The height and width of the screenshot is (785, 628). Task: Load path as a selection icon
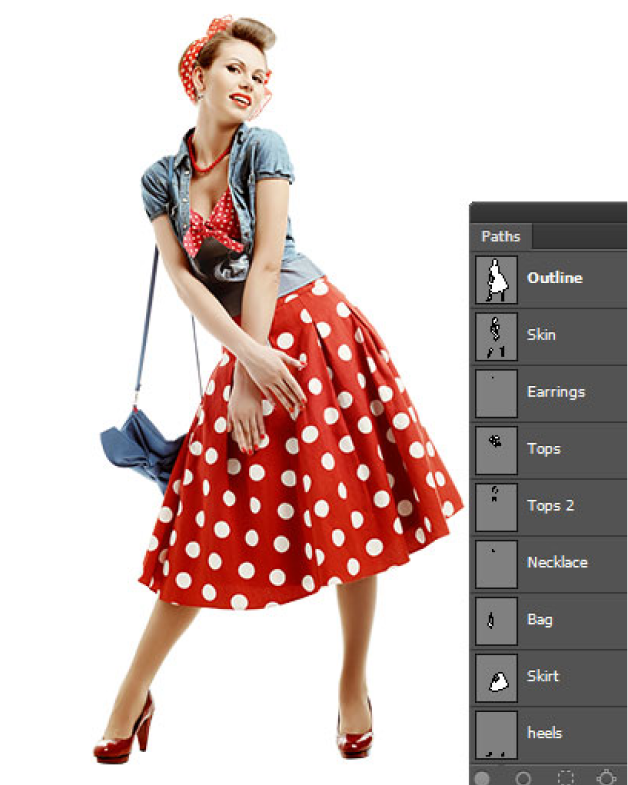point(566,777)
